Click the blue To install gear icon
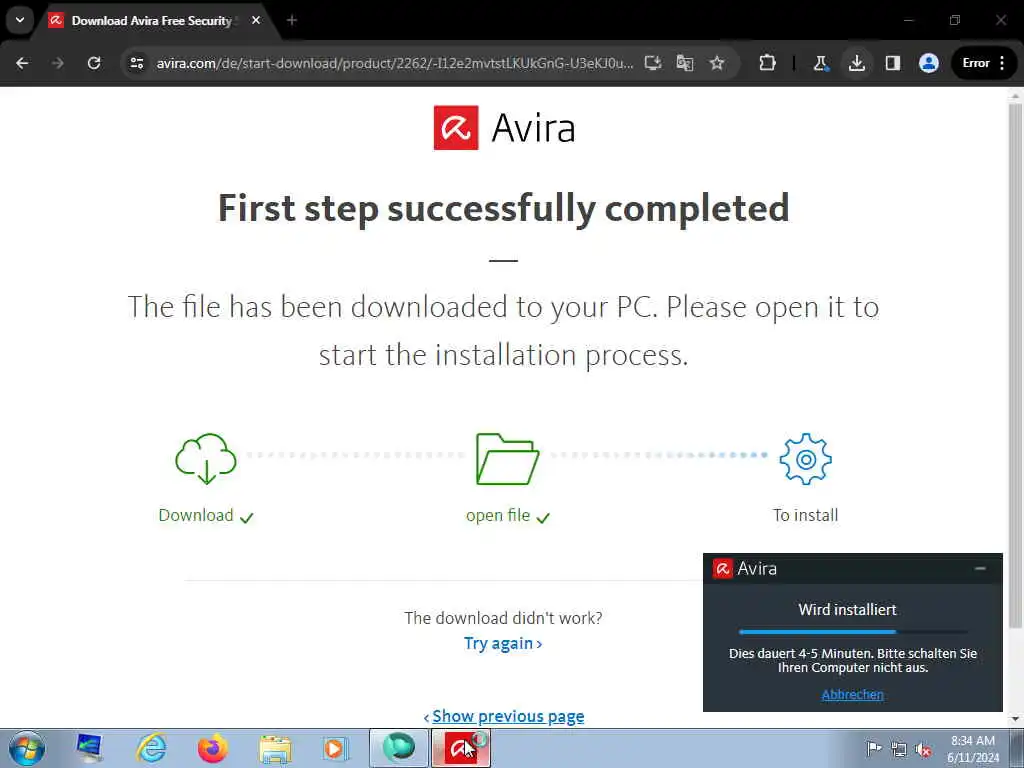This screenshot has width=1024, height=768. pos(805,459)
